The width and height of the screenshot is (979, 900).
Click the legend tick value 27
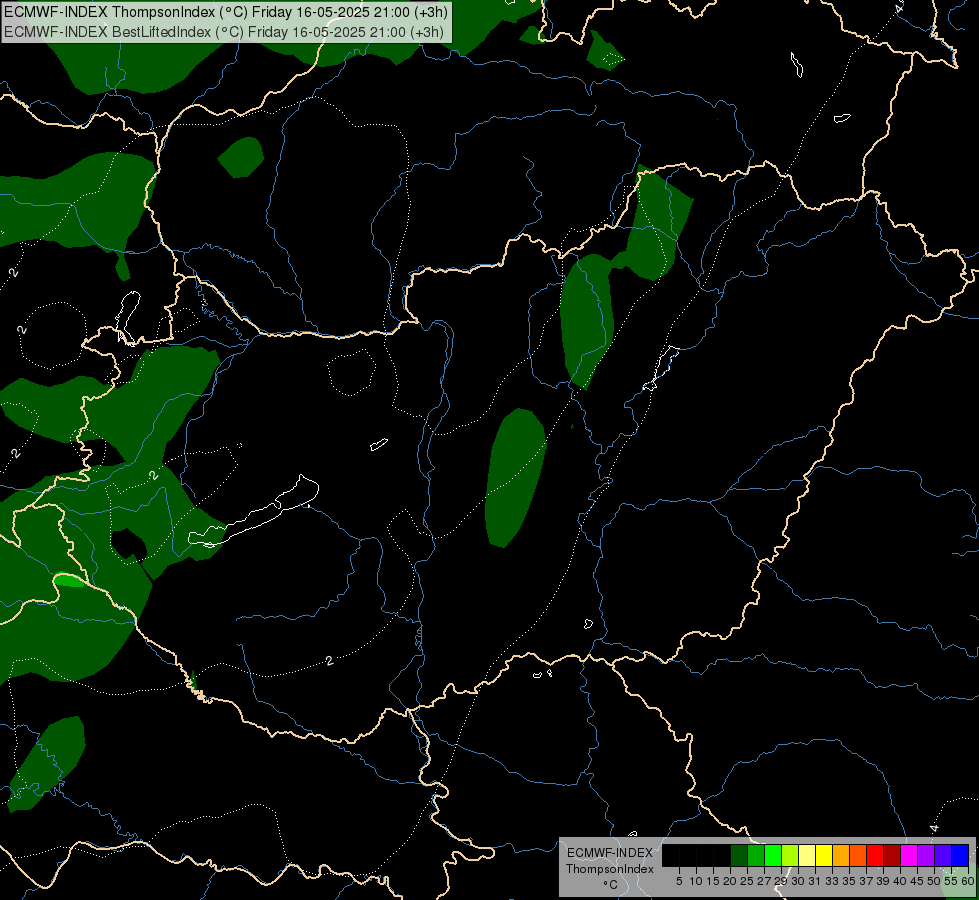click(x=764, y=881)
